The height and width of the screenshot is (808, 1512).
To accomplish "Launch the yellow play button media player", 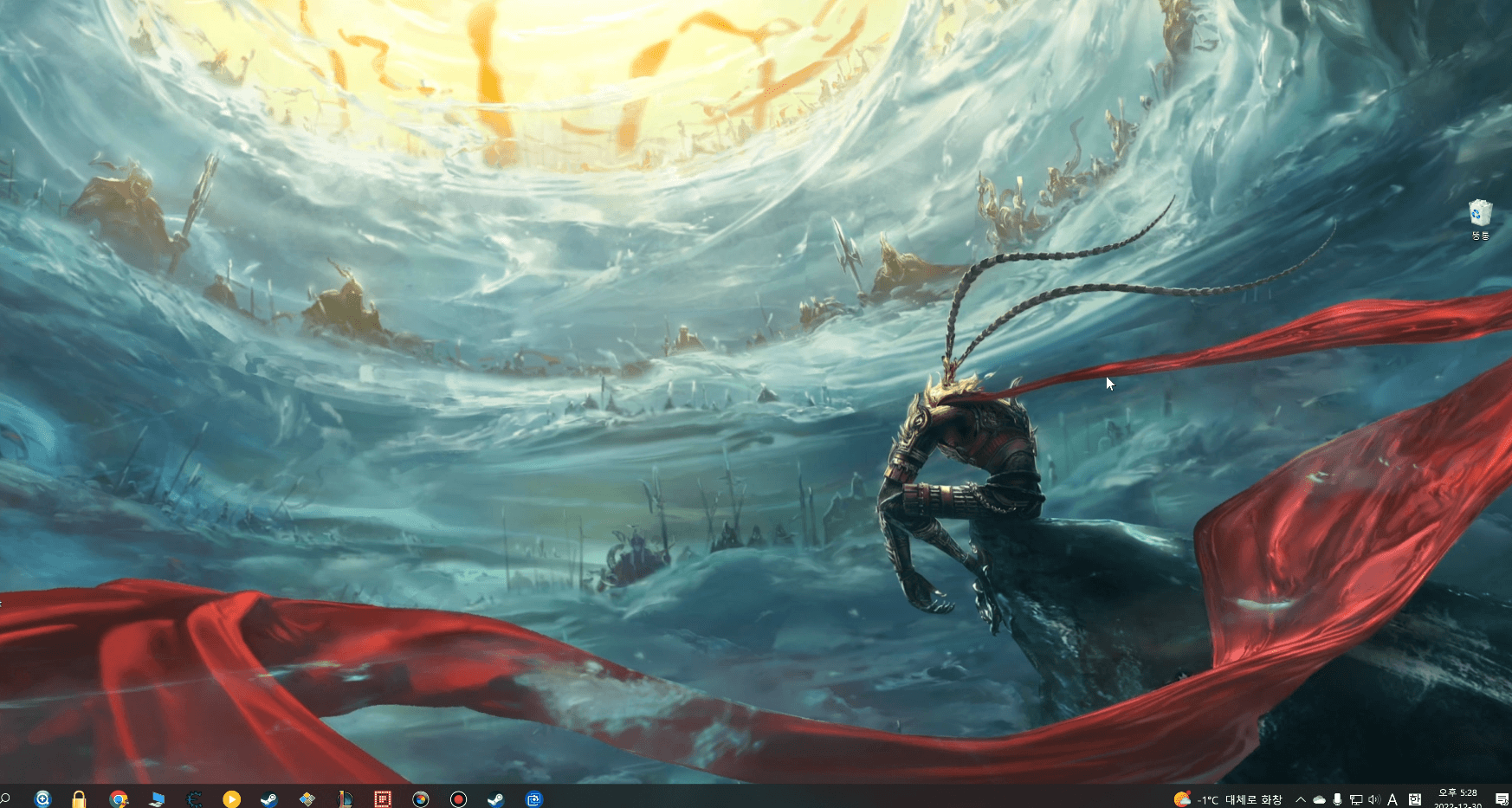I will pyautogui.click(x=231, y=799).
